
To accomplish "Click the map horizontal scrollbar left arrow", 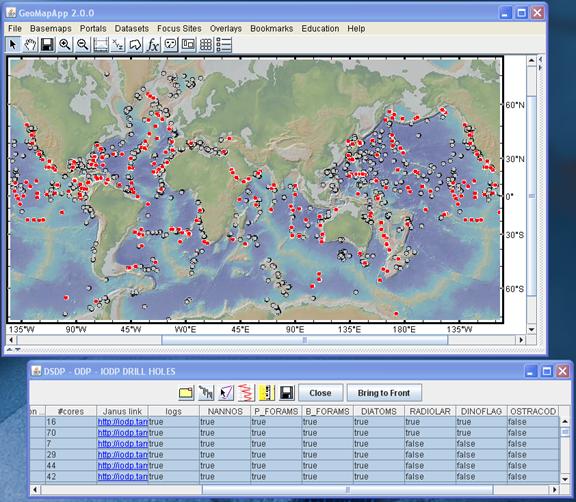I will pyautogui.click(x=11, y=340).
